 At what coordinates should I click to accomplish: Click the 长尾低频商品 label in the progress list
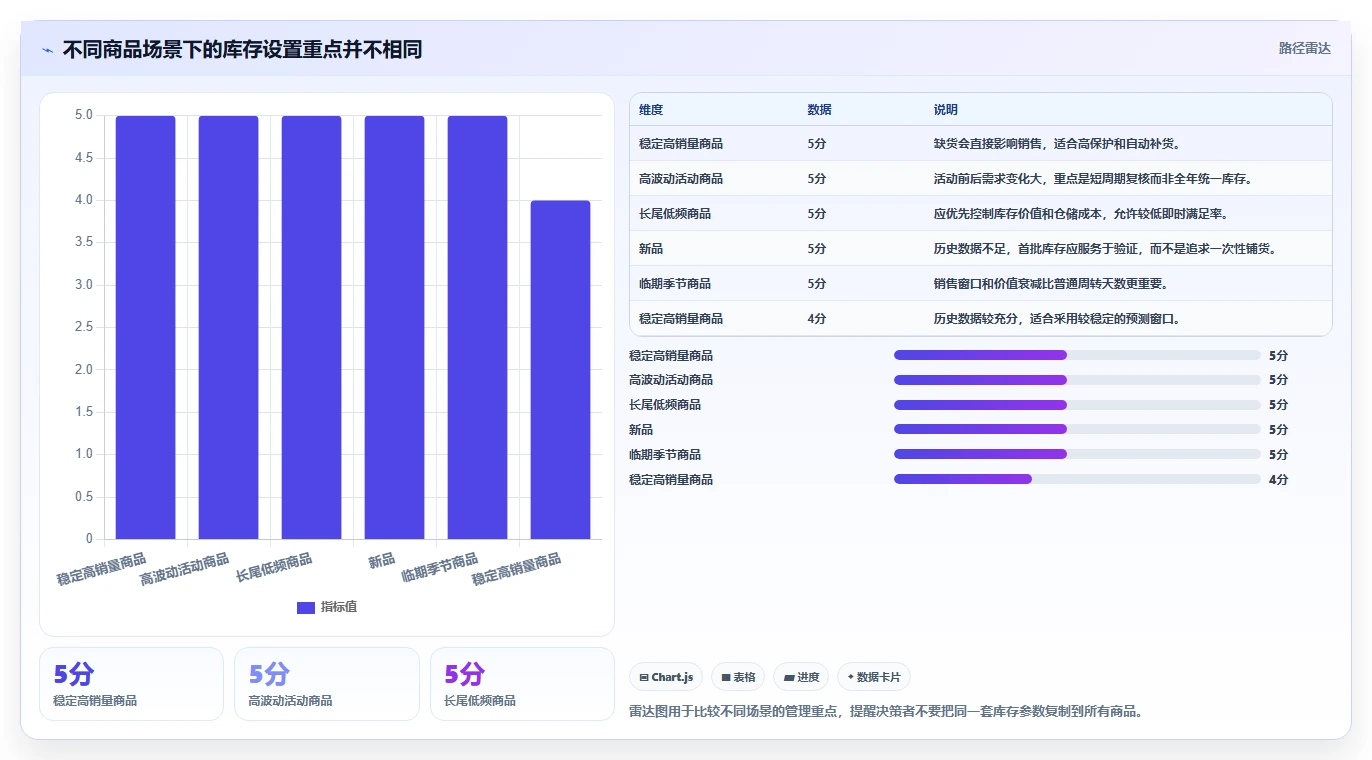[x=665, y=405]
